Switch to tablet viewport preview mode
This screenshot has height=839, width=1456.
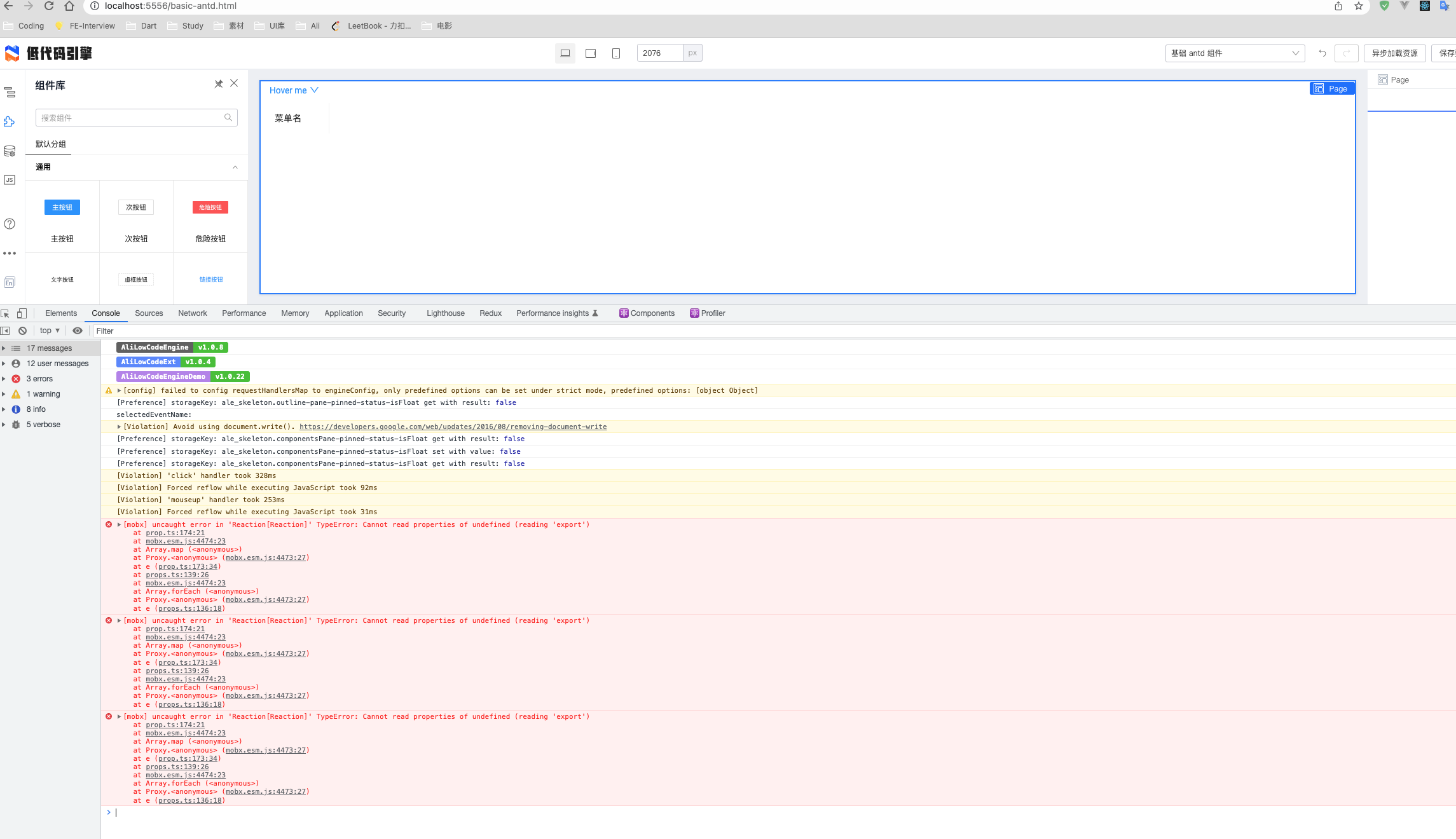pyautogui.click(x=590, y=53)
